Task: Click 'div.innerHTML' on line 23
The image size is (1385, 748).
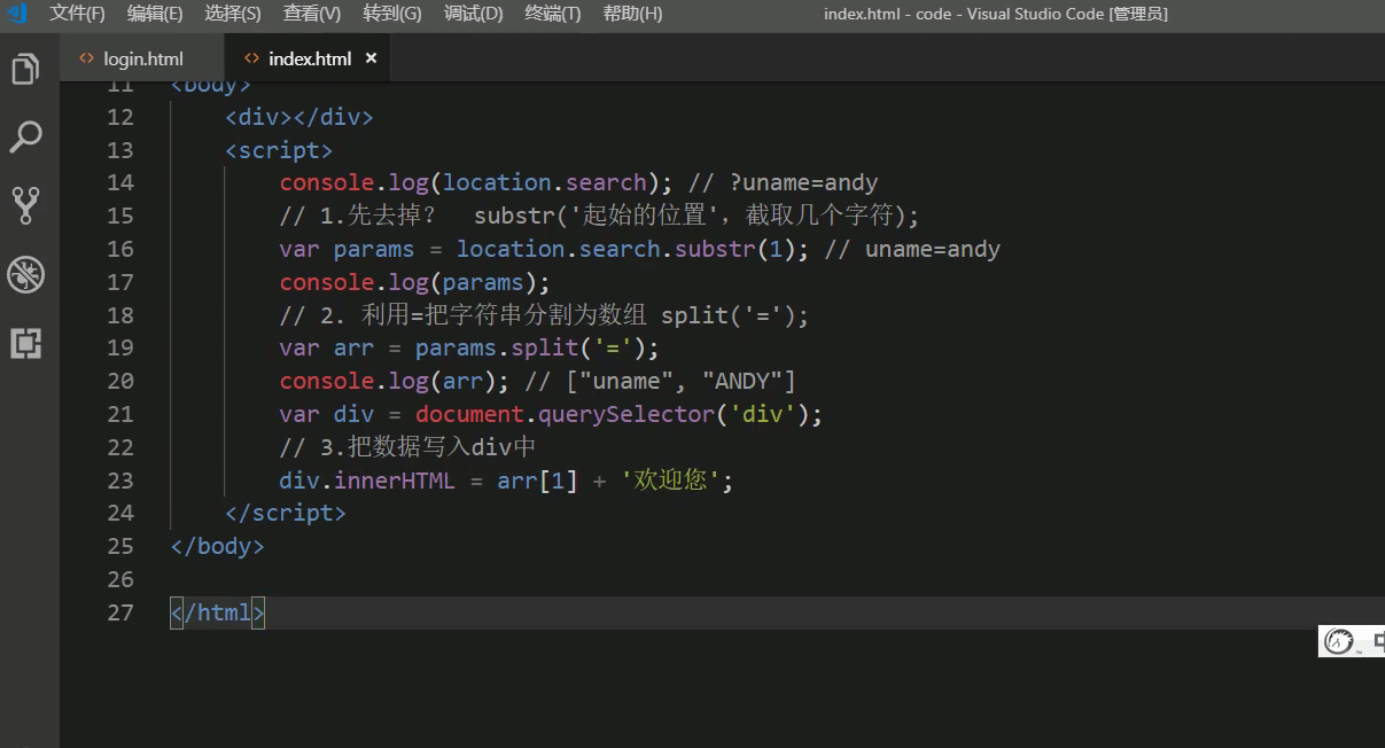Action: [367, 481]
